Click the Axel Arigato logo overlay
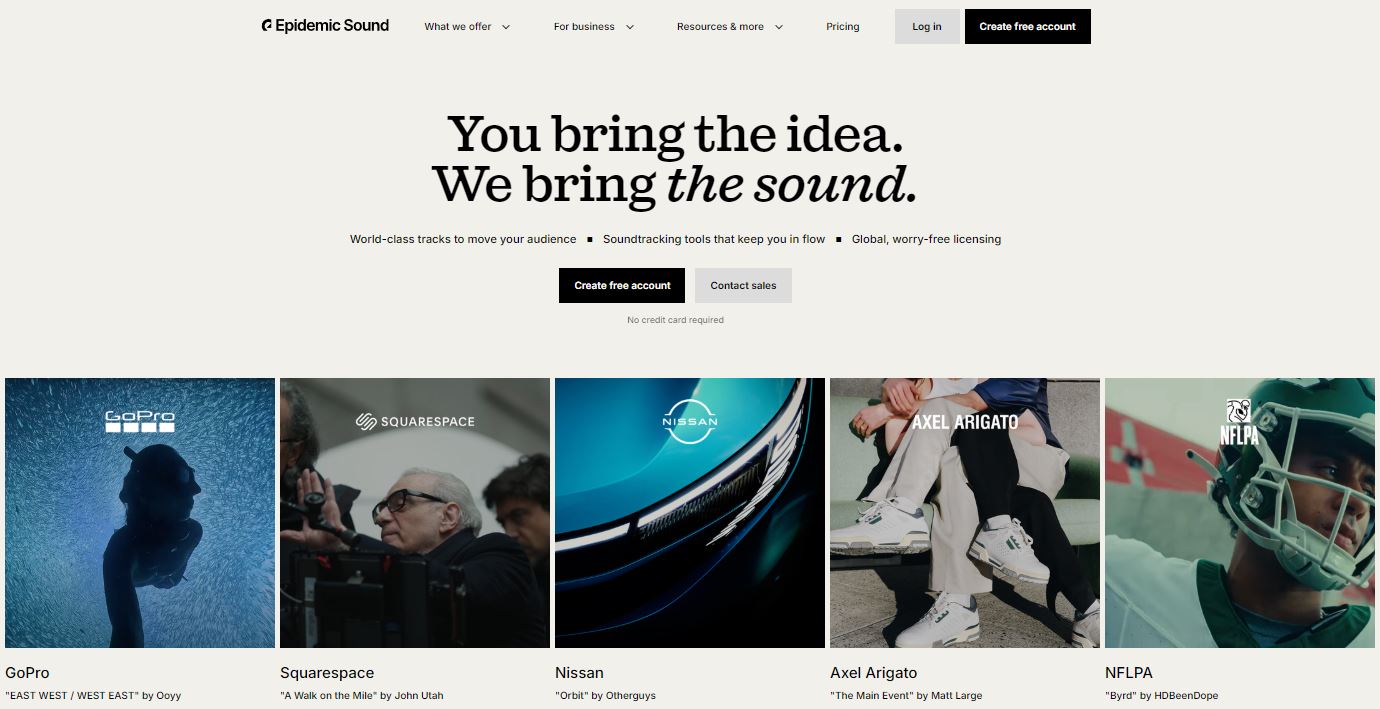This screenshot has height=709, width=1380. tap(965, 422)
